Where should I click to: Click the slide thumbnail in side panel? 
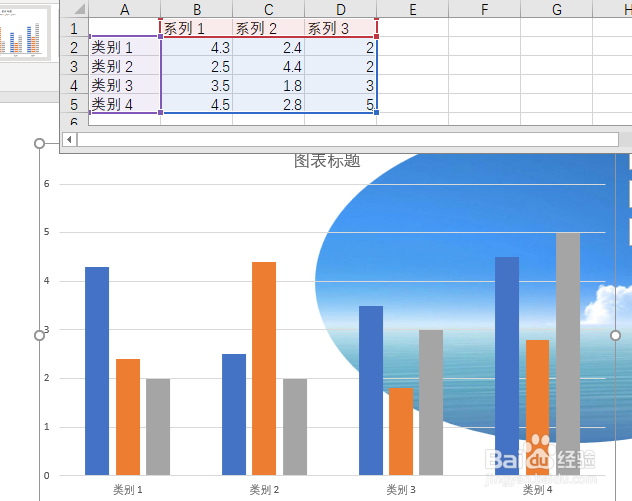[x=23, y=33]
